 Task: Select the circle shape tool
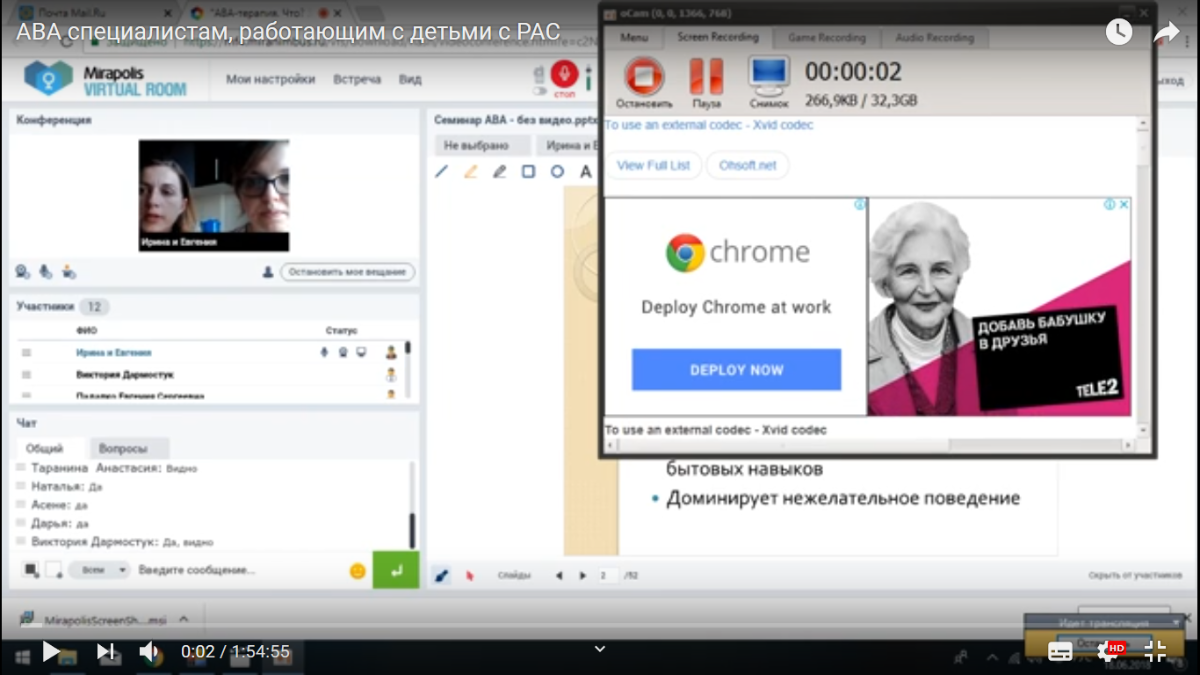[x=557, y=172]
